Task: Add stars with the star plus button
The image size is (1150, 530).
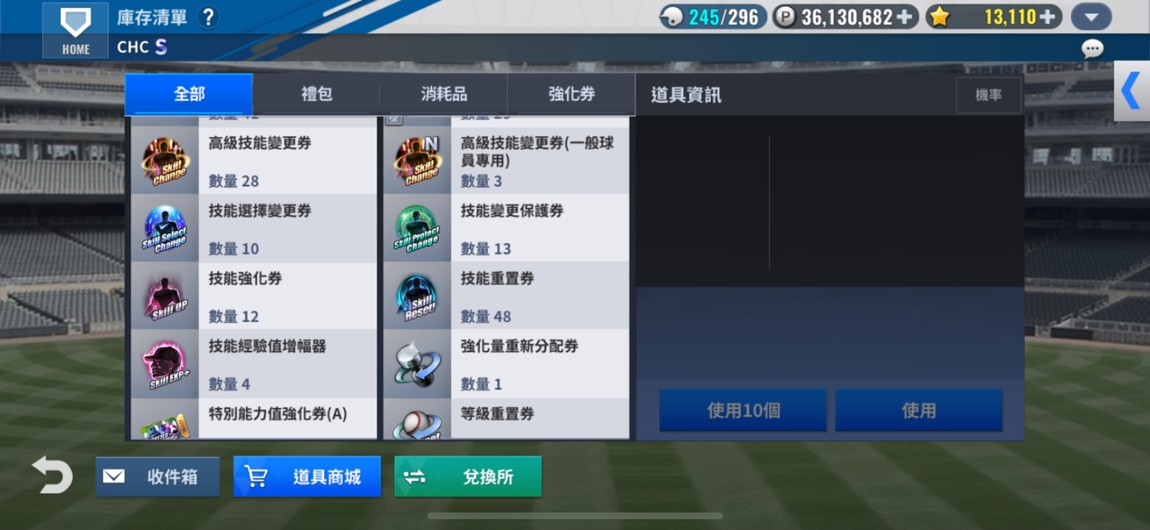Action: [x=1049, y=17]
